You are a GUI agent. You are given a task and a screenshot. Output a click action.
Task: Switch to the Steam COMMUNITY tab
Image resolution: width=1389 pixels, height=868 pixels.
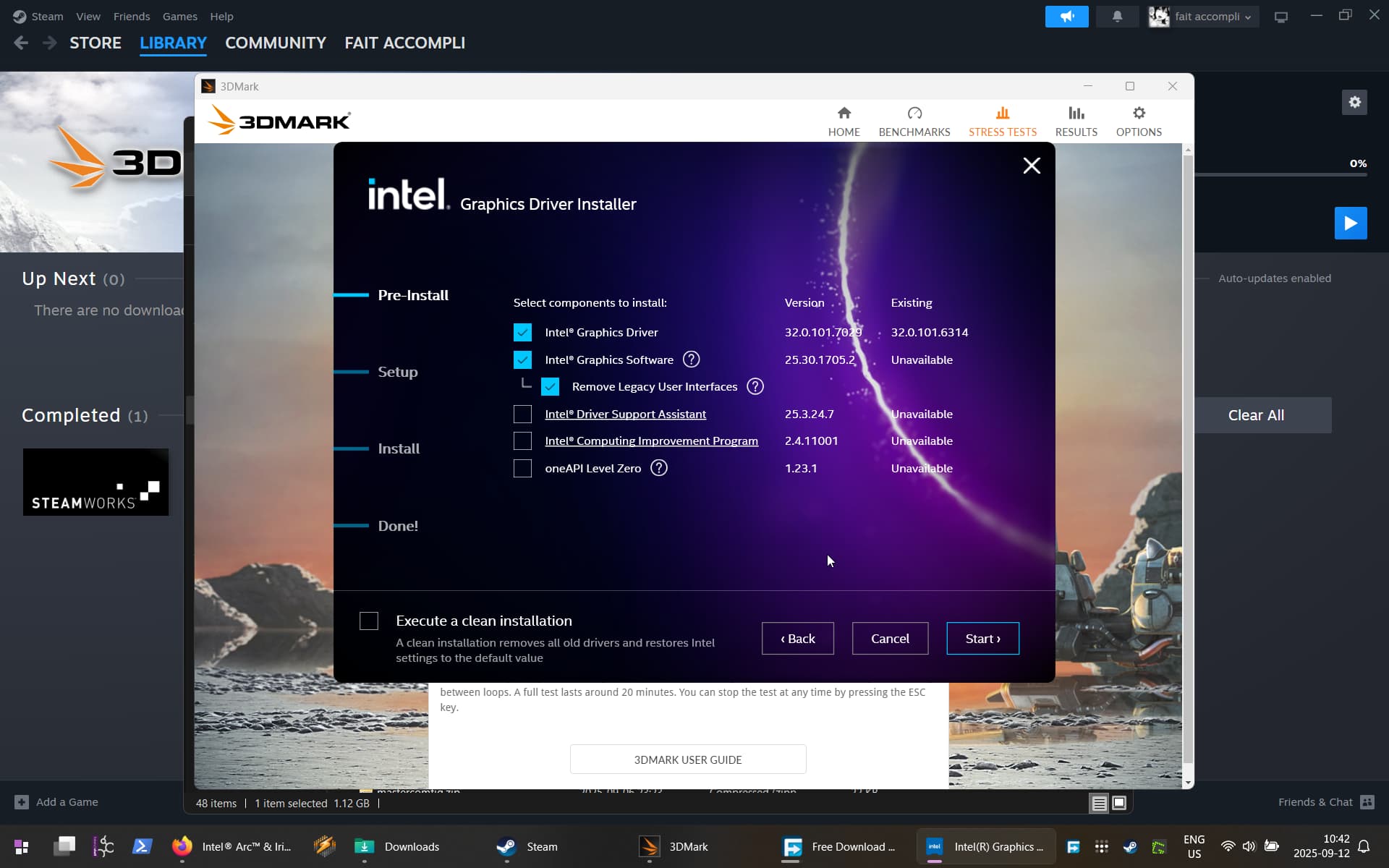tap(276, 43)
